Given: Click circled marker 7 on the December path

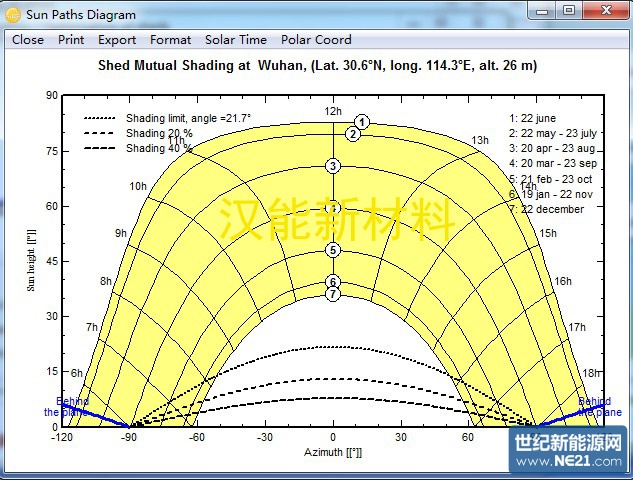Looking at the screenshot, I should click(333, 294).
